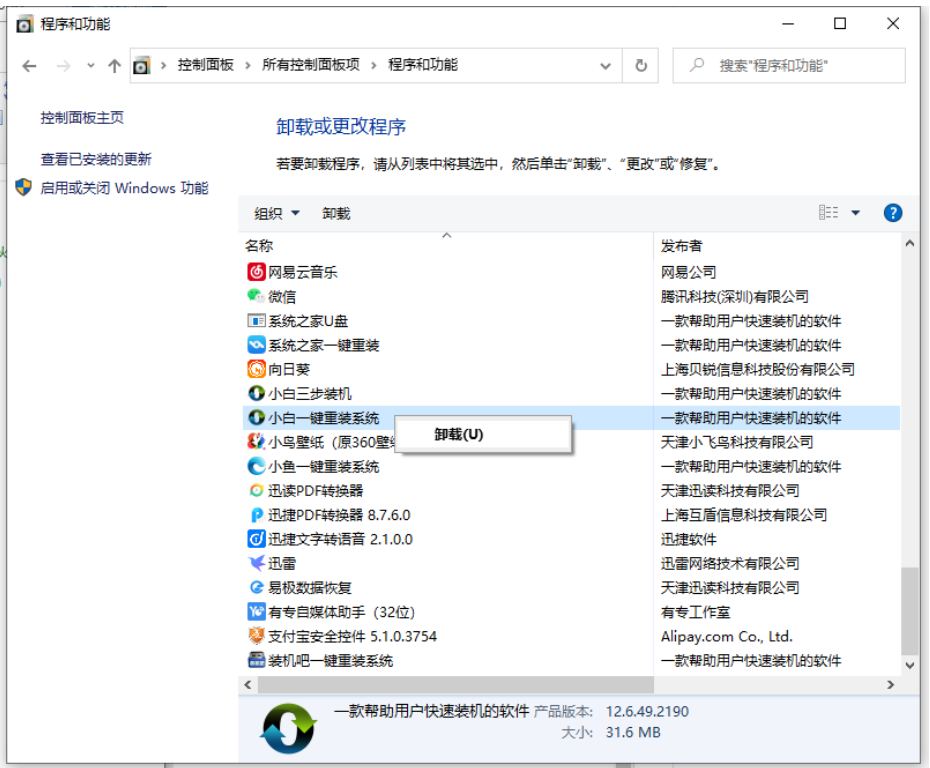Click the control panel icon in address bar
Viewport: 930px width, 768px height.
[x=141, y=65]
